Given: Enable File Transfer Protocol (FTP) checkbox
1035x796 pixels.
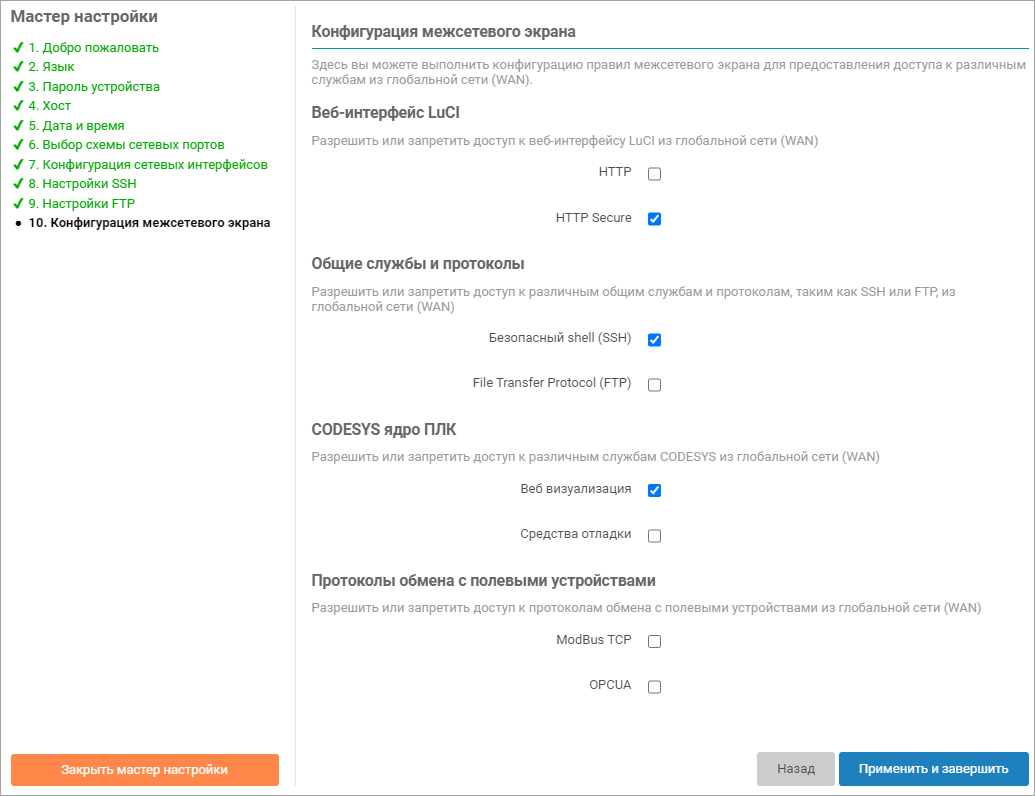Looking at the screenshot, I should tap(655, 385).
